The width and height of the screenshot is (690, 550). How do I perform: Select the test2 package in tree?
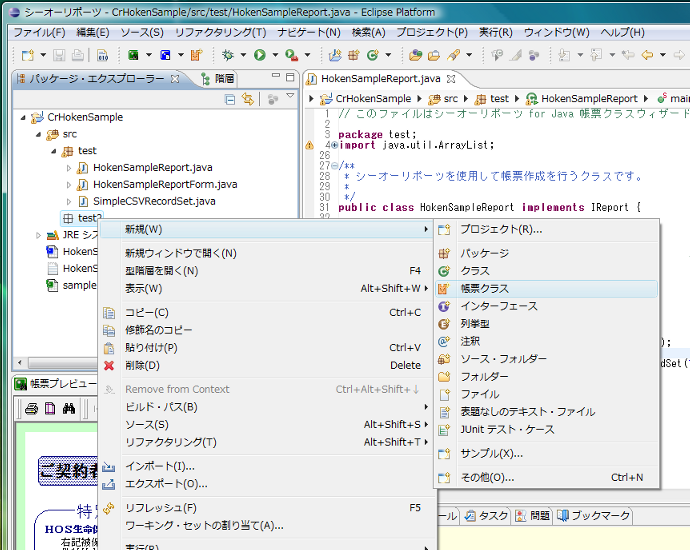[x=82, y=218]
